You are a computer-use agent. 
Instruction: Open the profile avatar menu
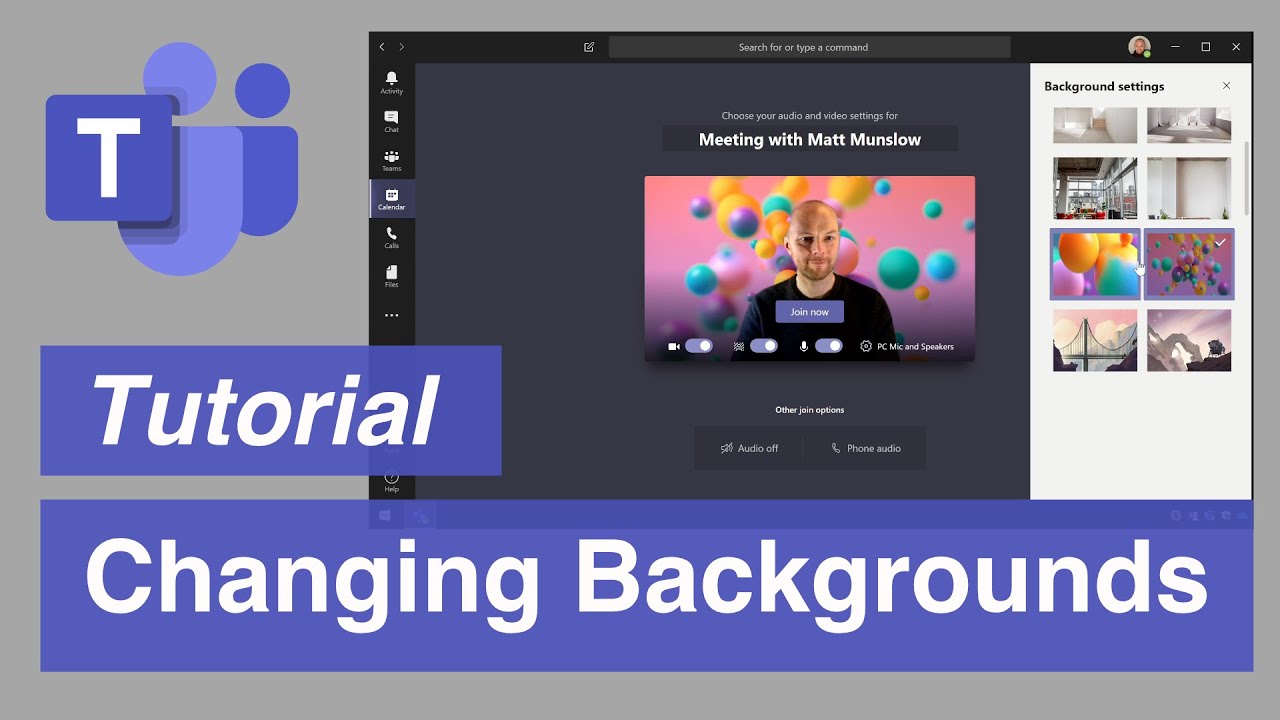1139,47
